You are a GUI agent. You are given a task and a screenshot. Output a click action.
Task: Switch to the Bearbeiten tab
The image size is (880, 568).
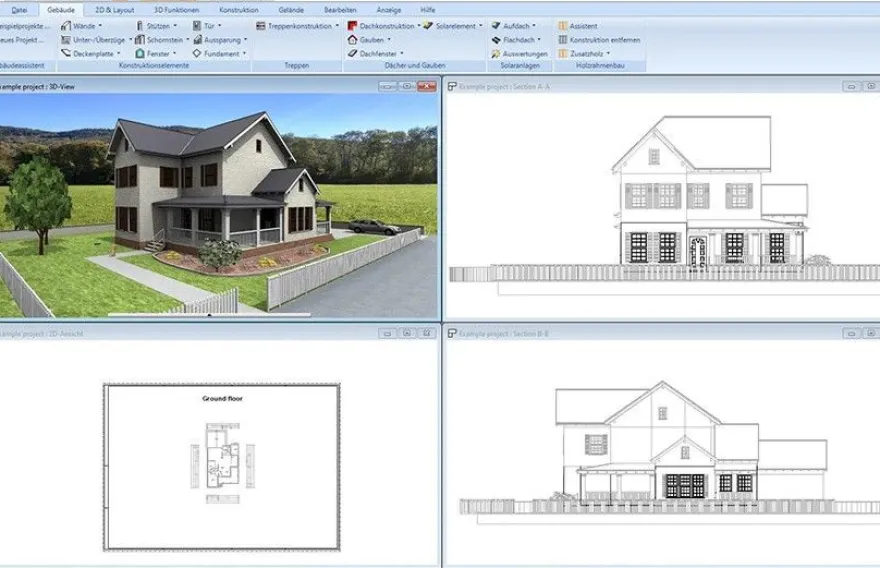click(x=340, y=10)
